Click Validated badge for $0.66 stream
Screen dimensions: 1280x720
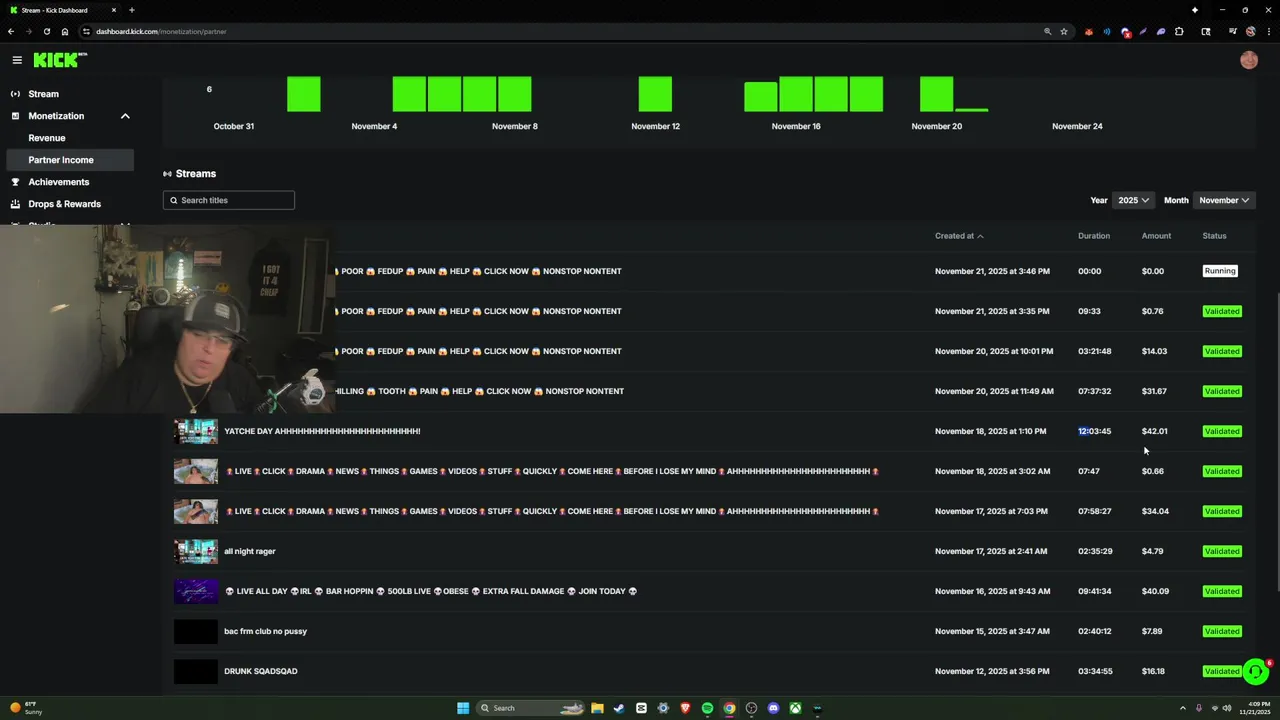click(x=1222, y=471)
